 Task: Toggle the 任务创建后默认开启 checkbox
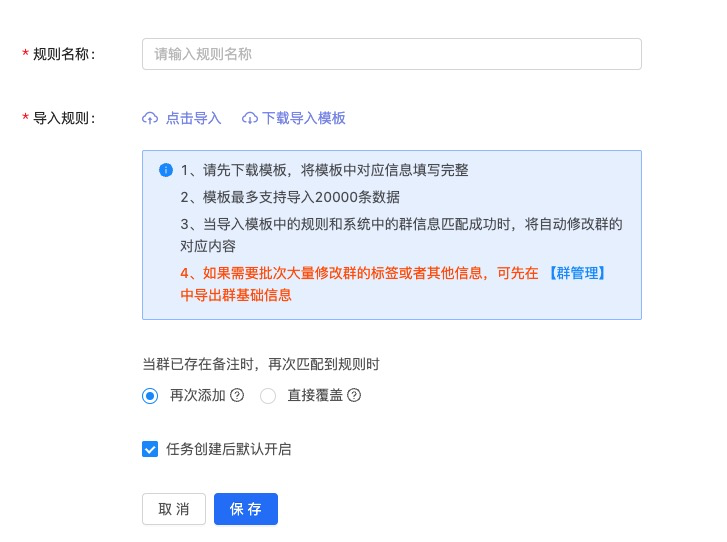[150, 449]
